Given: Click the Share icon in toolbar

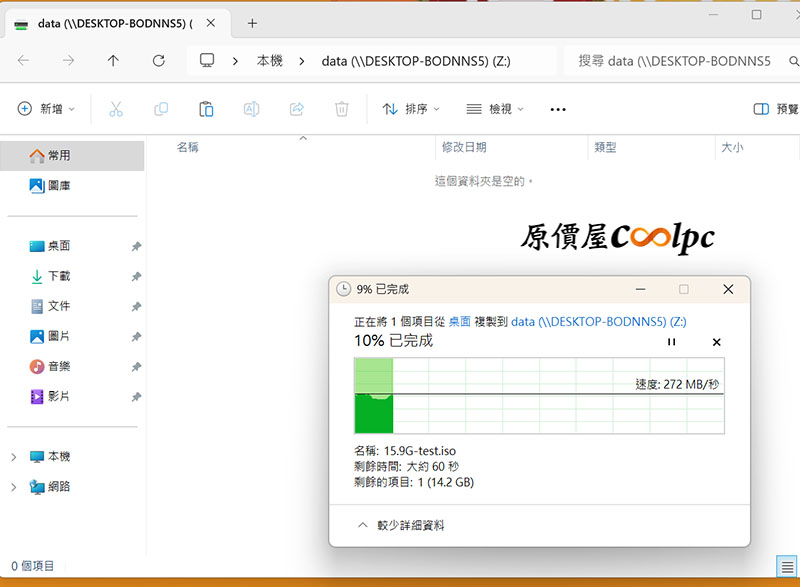Looking at the screenshot, I should pyautogui.click(x=297, y=109).
